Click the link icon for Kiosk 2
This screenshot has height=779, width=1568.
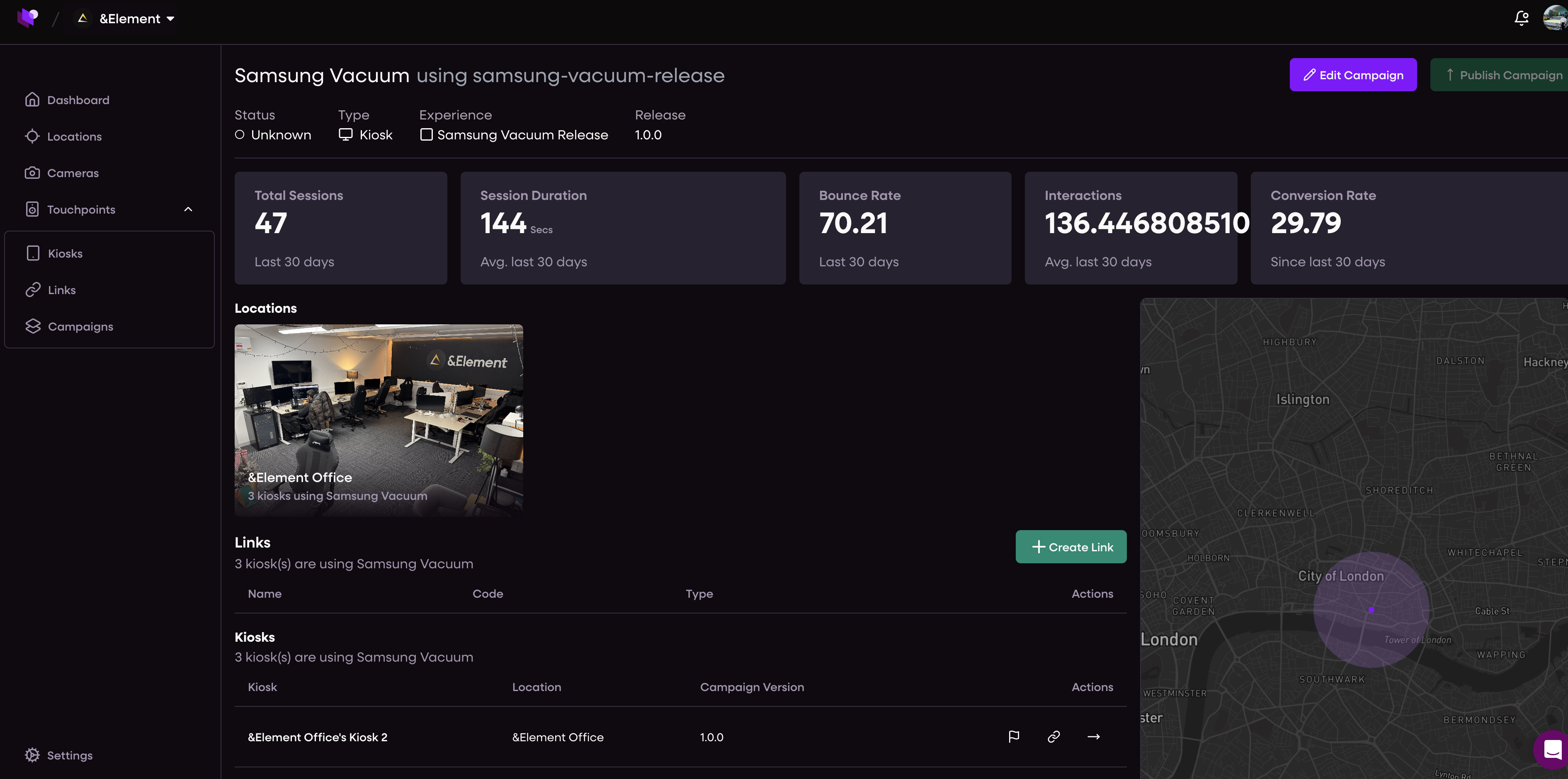[x=1053, y=736]
